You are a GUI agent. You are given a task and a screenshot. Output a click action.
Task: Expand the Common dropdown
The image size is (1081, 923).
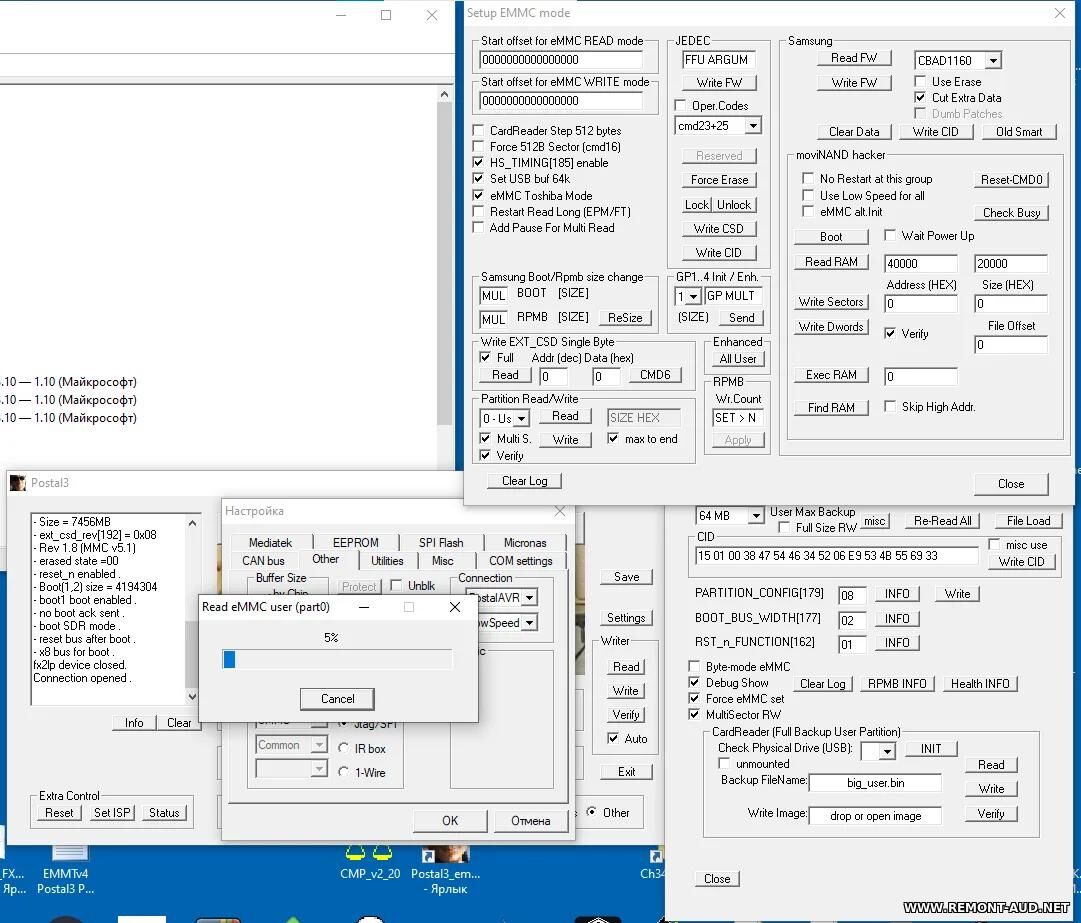(x=319, y=745)
